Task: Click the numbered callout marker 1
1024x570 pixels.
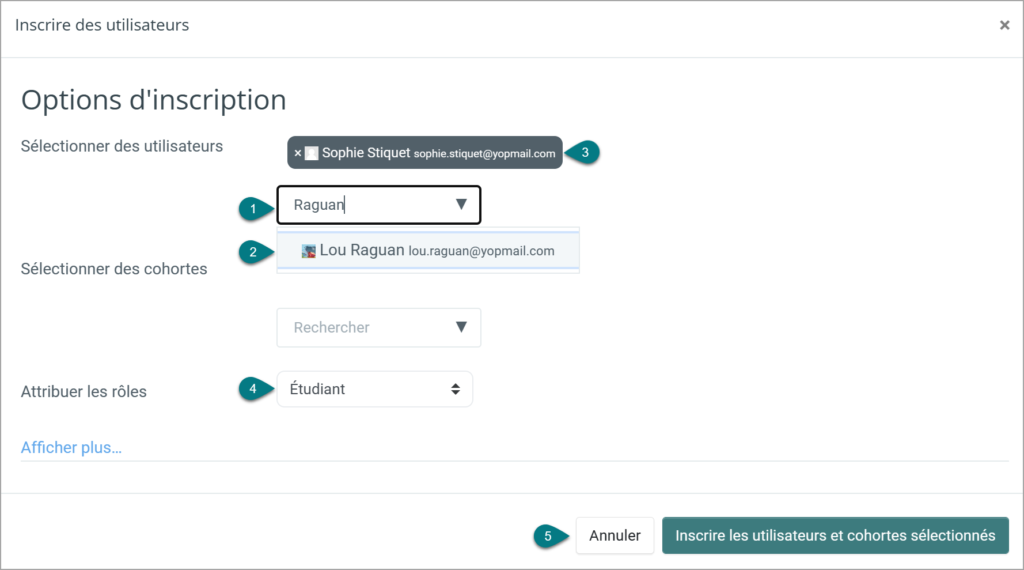Action: pos(255,209)
